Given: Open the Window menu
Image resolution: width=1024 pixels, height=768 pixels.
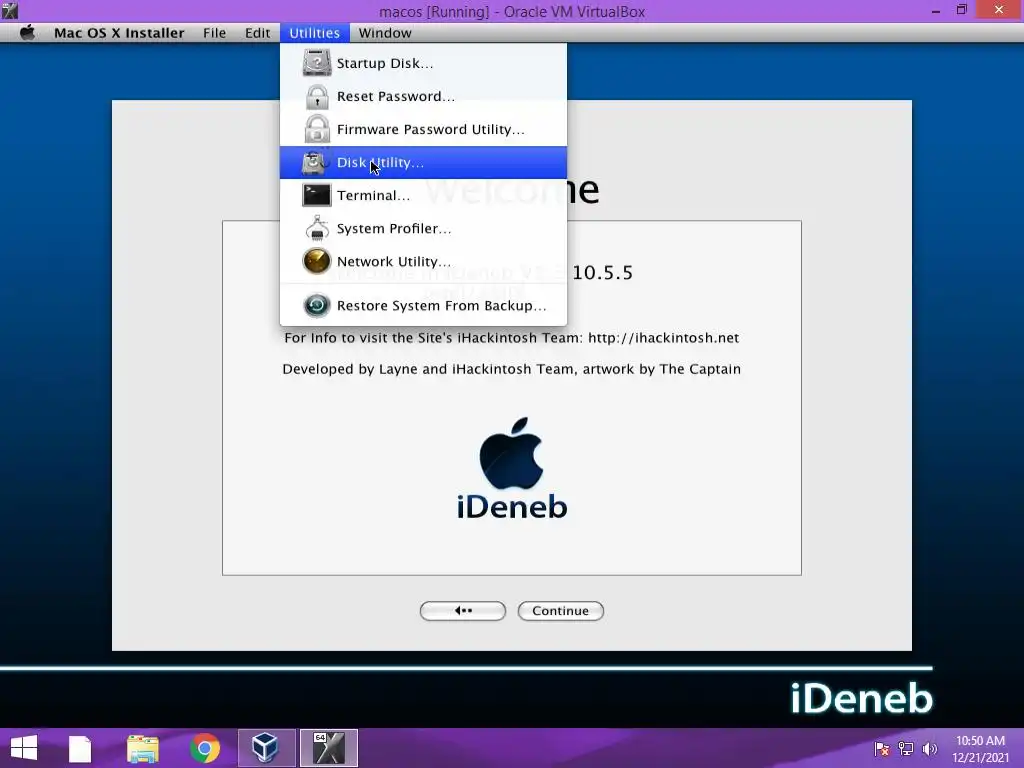Looking at the screenshot, I should pos(385,33).
